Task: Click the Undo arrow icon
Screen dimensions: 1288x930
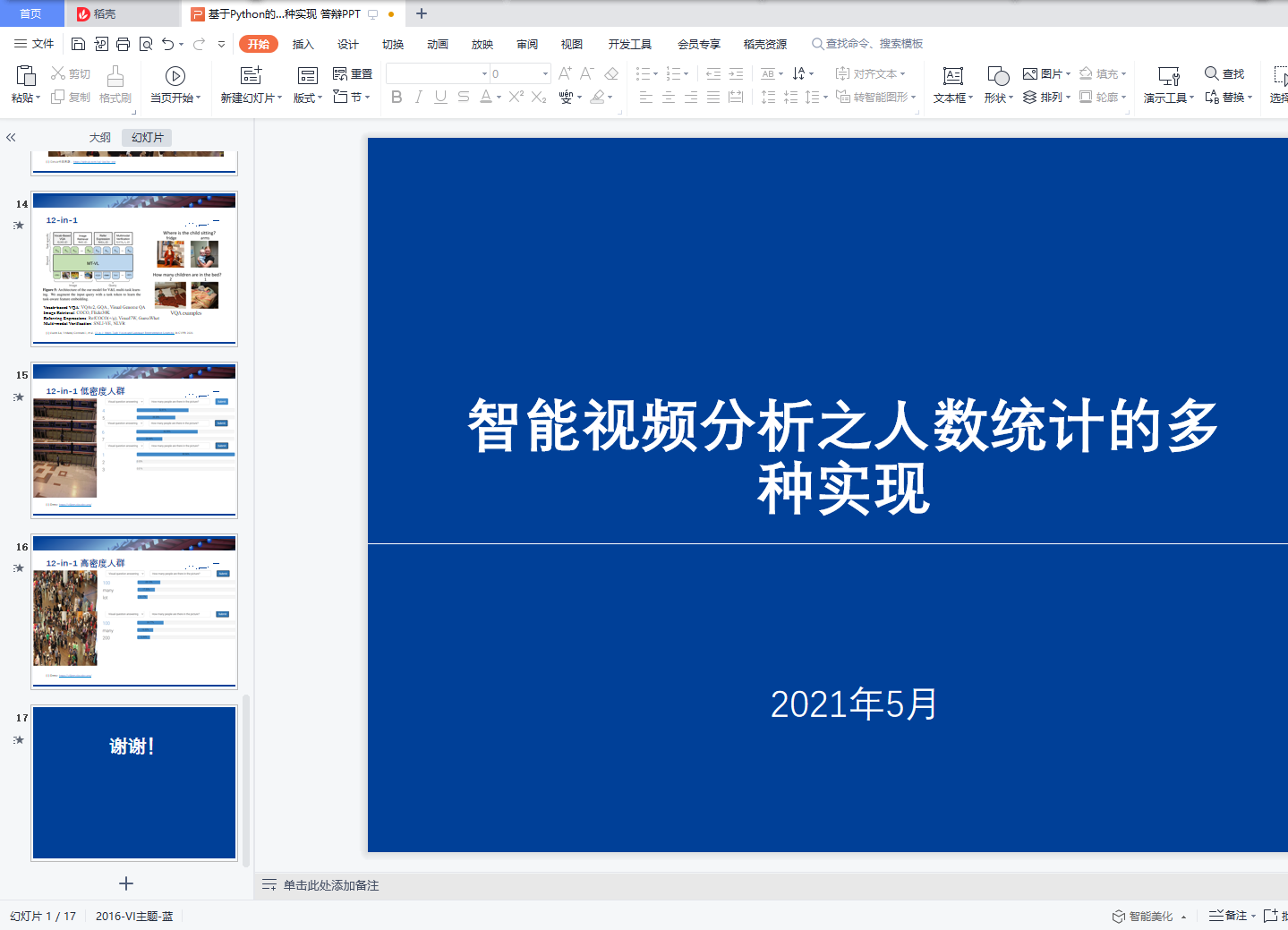Action: click(167, 44)
